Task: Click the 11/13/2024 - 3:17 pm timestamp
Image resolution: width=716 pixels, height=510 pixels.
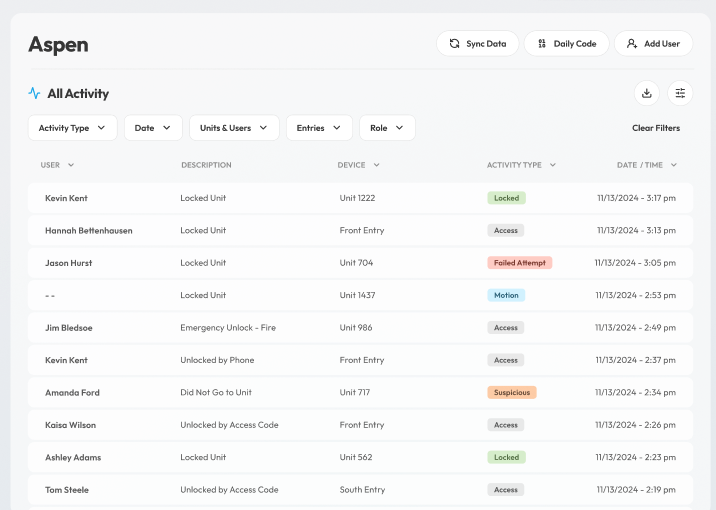Action: (636, 198)
